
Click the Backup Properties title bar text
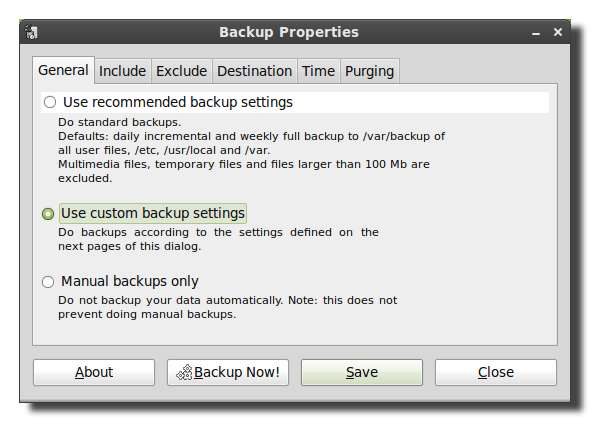[288, 32]
